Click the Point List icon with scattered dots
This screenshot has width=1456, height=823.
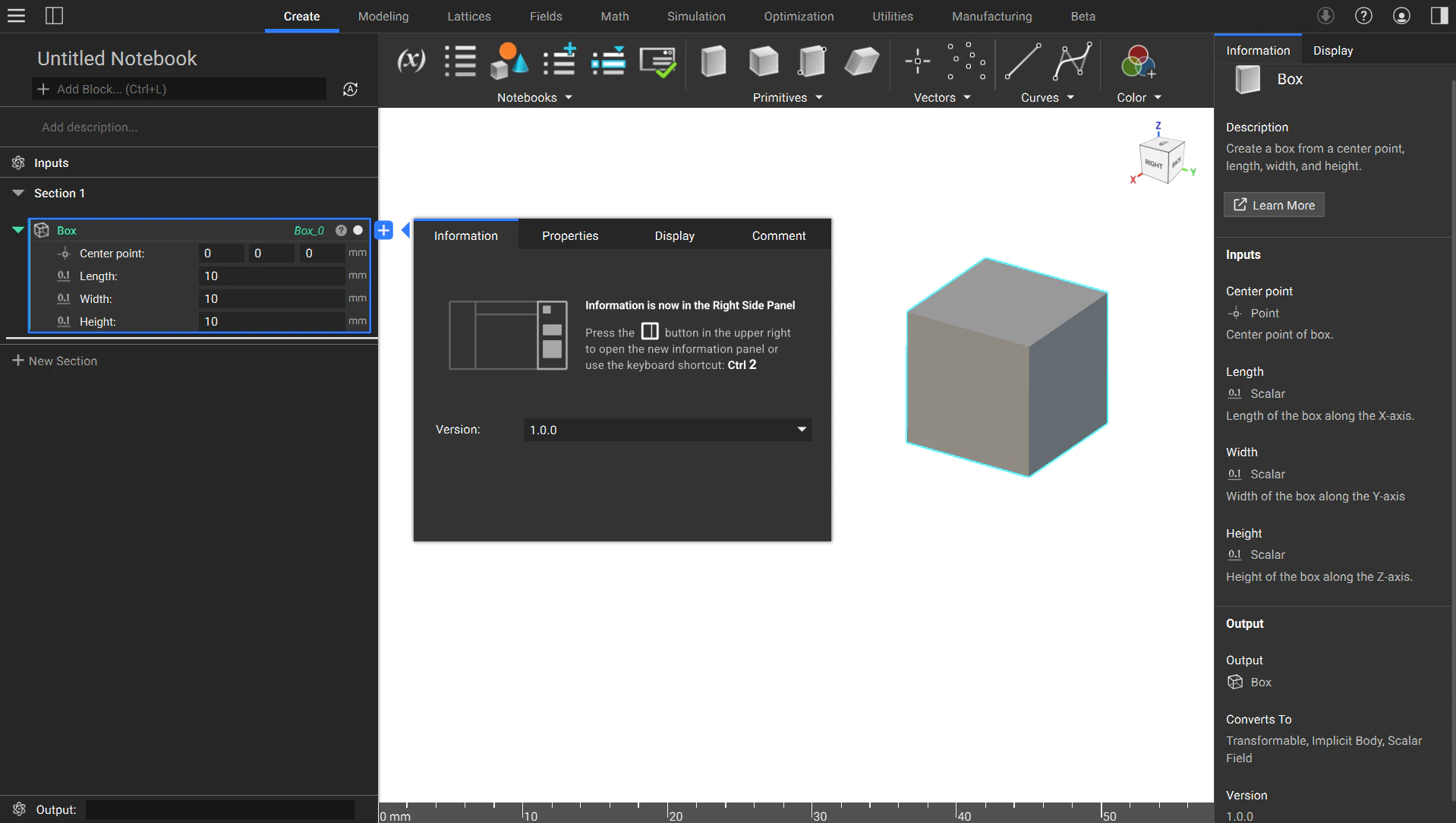(966, 61)
